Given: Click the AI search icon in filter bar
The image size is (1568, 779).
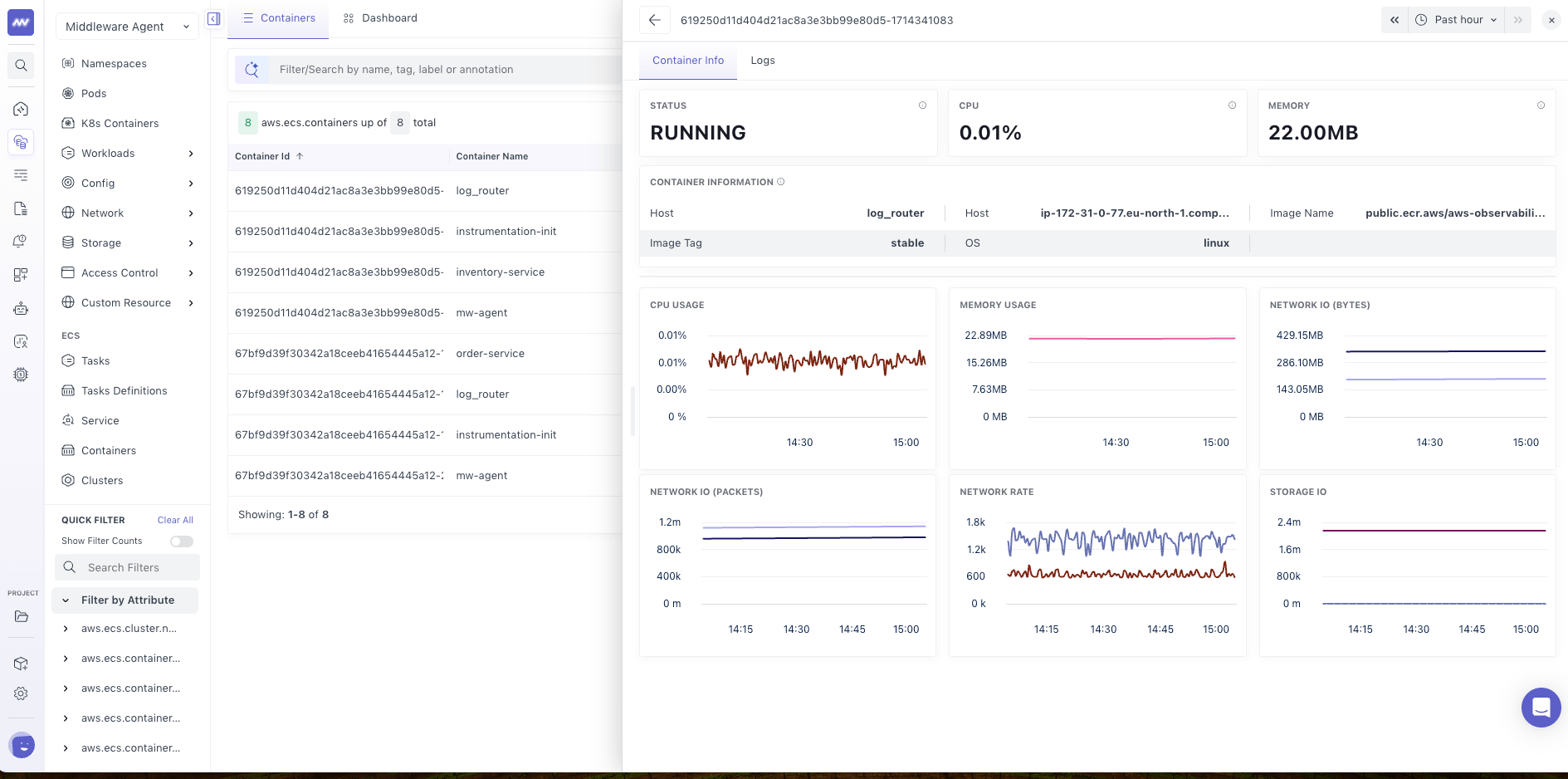Looking at the screenshot, I should coord(252,70).
